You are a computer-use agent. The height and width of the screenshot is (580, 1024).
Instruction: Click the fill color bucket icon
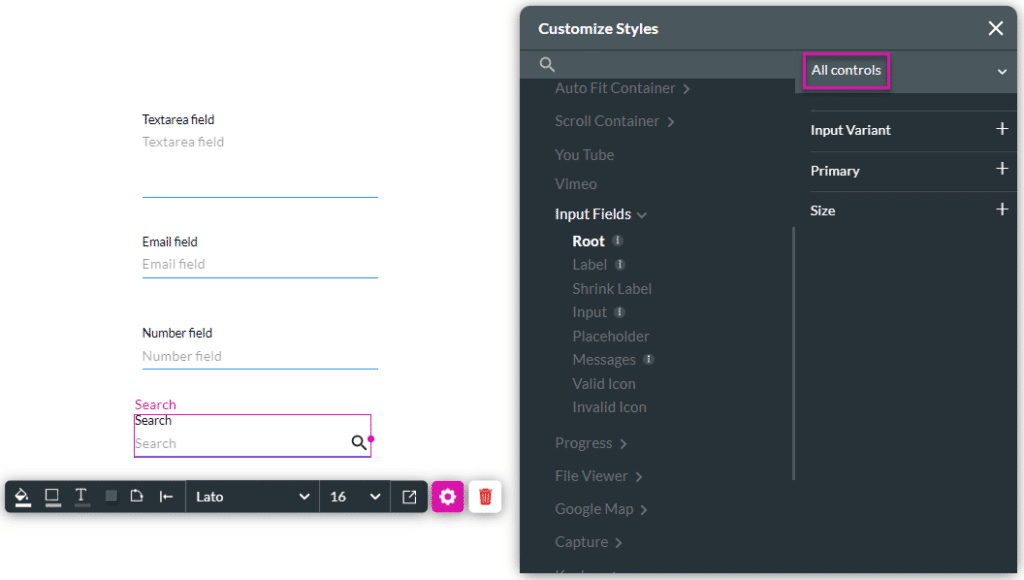click(23, 496)
